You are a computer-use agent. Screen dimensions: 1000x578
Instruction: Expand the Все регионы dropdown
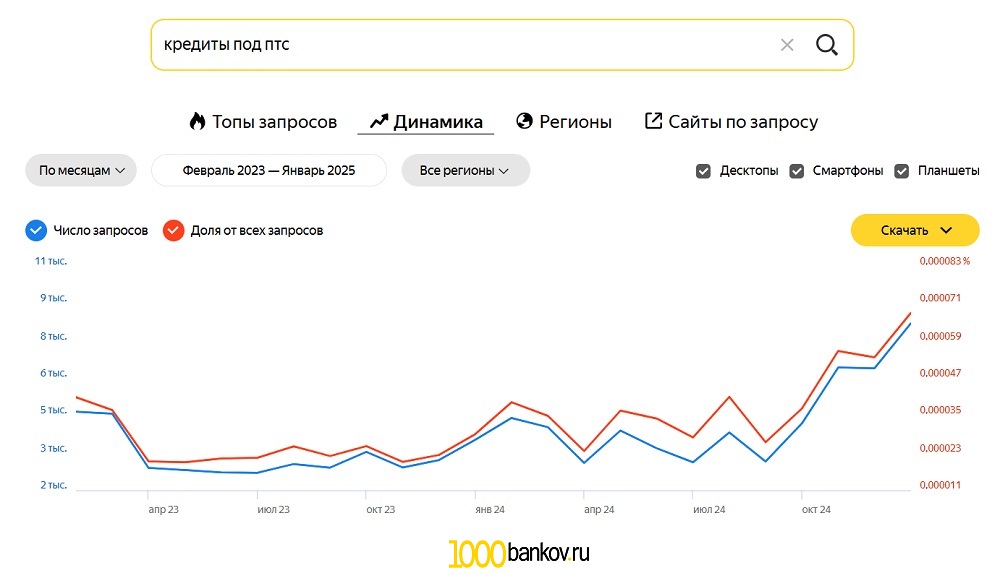[465, 170]
